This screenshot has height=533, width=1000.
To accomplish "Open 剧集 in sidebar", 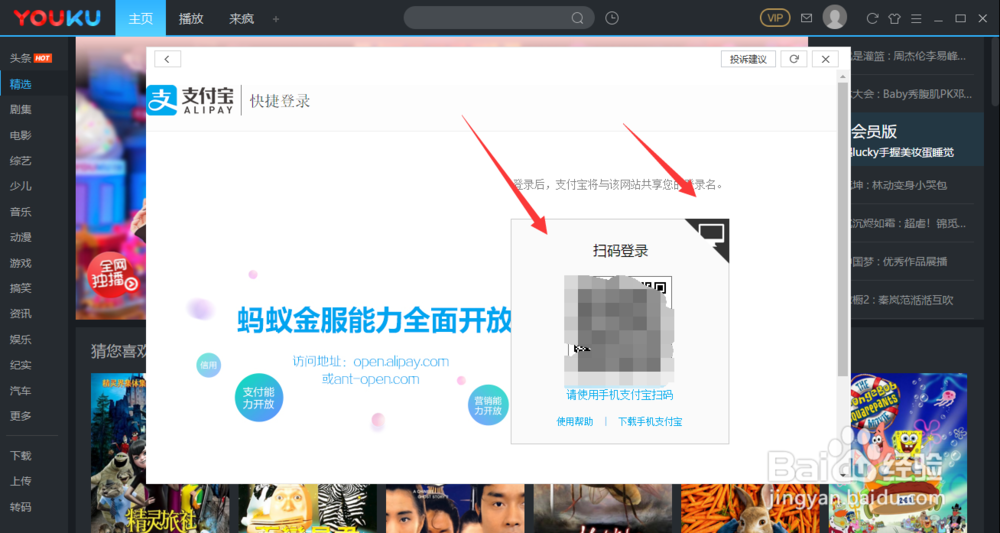I will click(x=21, y=109).
